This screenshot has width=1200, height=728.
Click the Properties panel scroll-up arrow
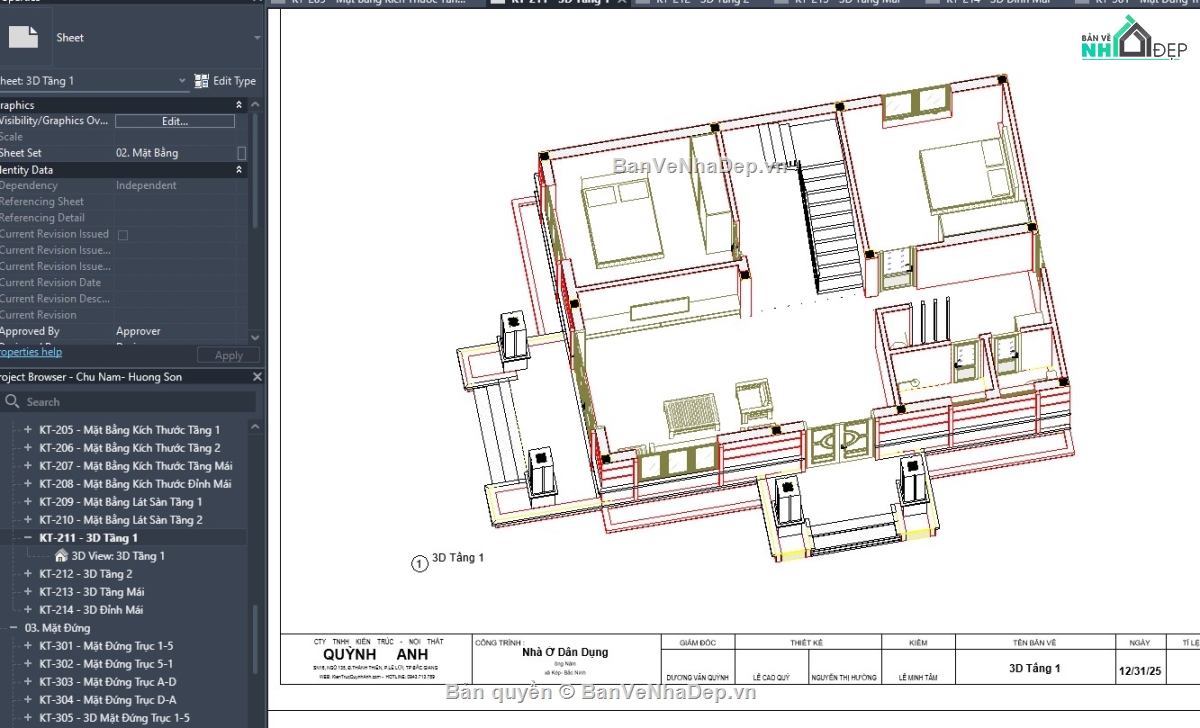click(255, 104)
